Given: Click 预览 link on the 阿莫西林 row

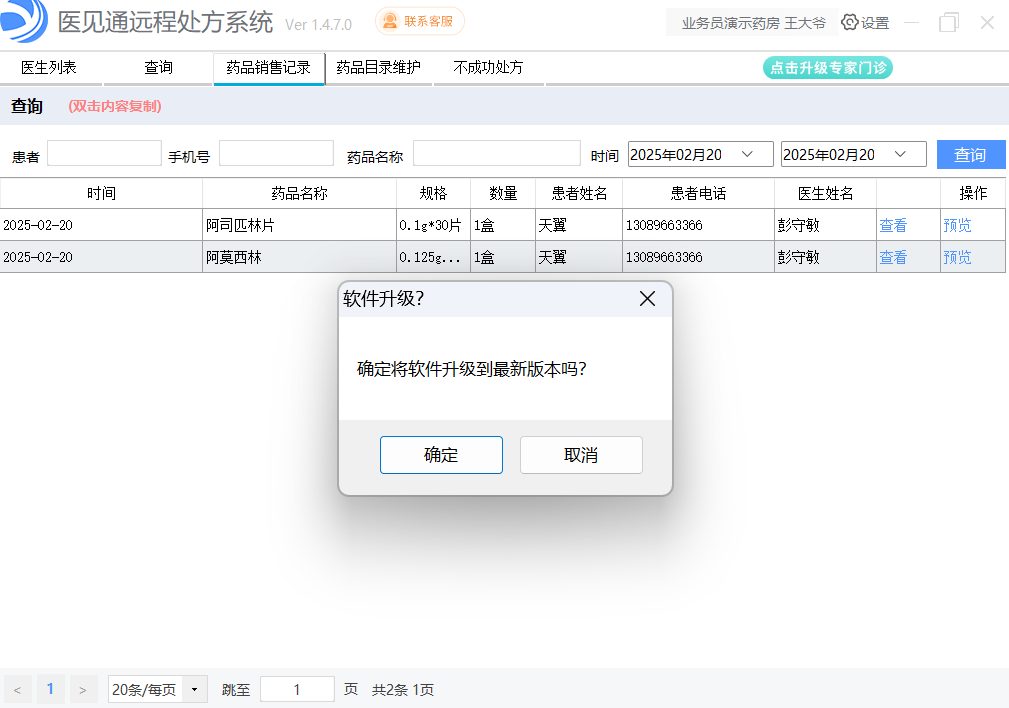Looking at the screenshot, I should tap(956, 257).
